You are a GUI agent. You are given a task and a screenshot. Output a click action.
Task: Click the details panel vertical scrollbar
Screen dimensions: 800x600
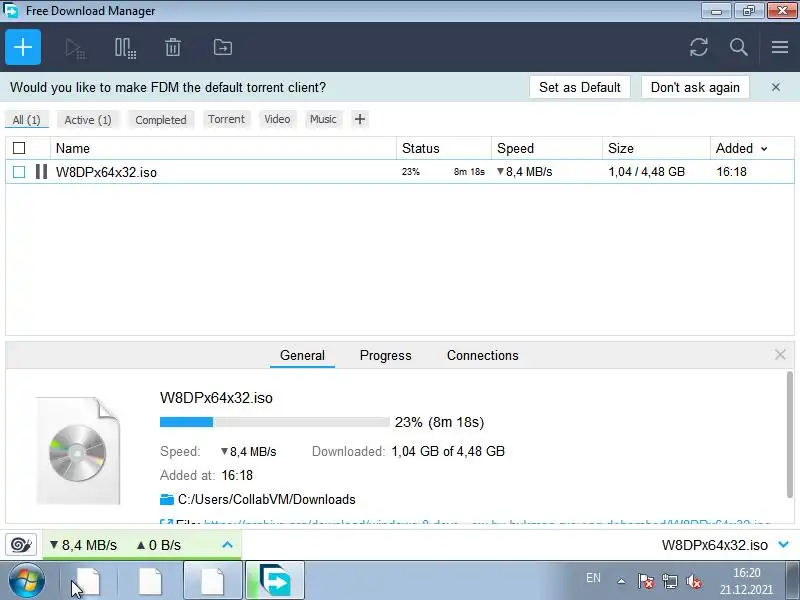click(x=790, y=434)
